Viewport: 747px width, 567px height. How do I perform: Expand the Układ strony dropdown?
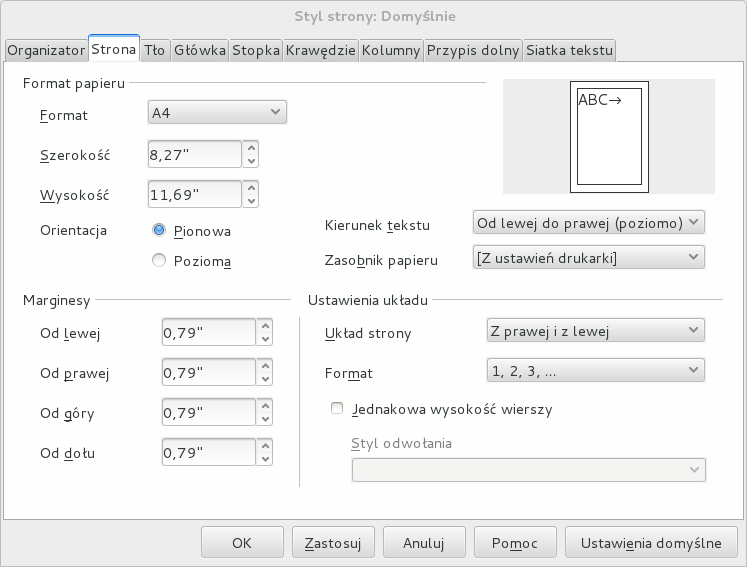click(595, 330)
